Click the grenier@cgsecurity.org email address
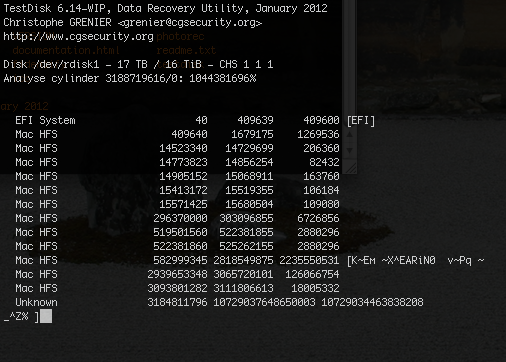The image size is (506, 362). click(x=190, y=23)
